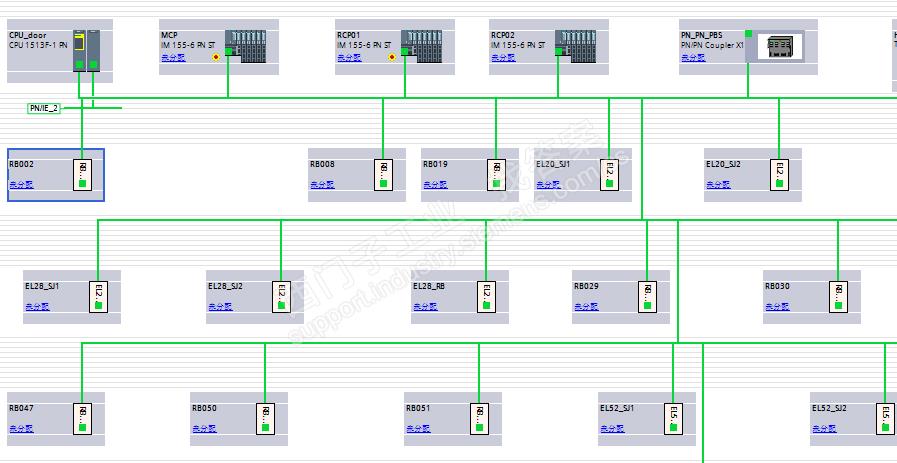Viewport: 897px width, 463px height.
Task: Click the RCP01 IM 155-6 rack icon
Action: tap(422, 46)
